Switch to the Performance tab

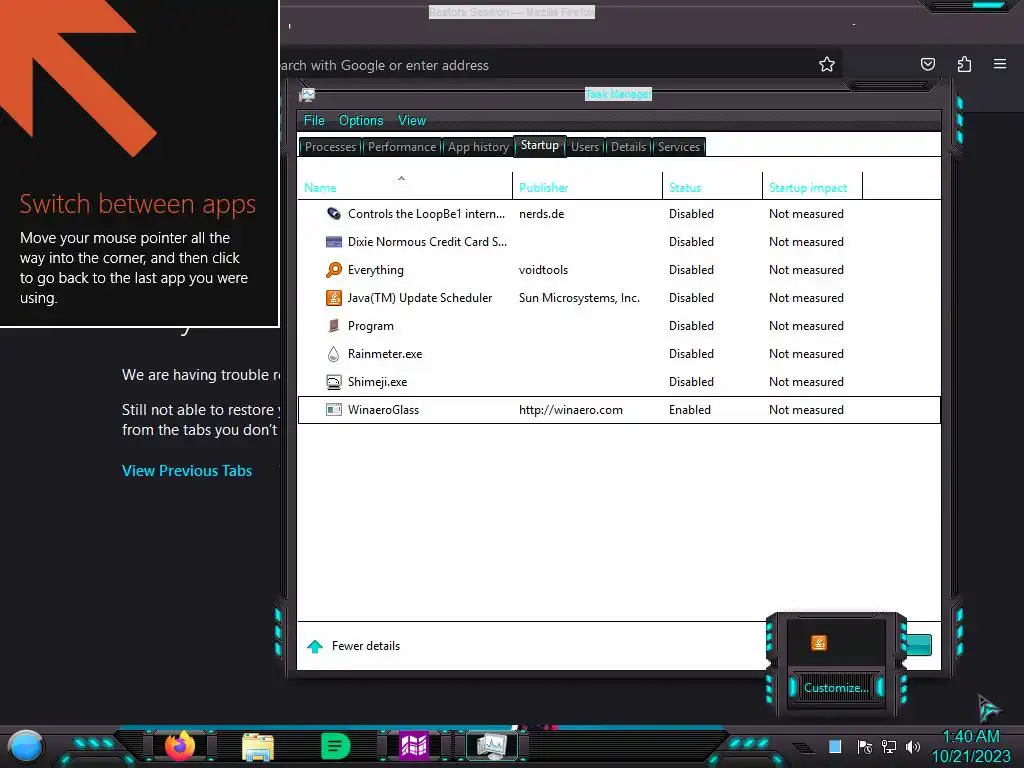coord(402,147)
